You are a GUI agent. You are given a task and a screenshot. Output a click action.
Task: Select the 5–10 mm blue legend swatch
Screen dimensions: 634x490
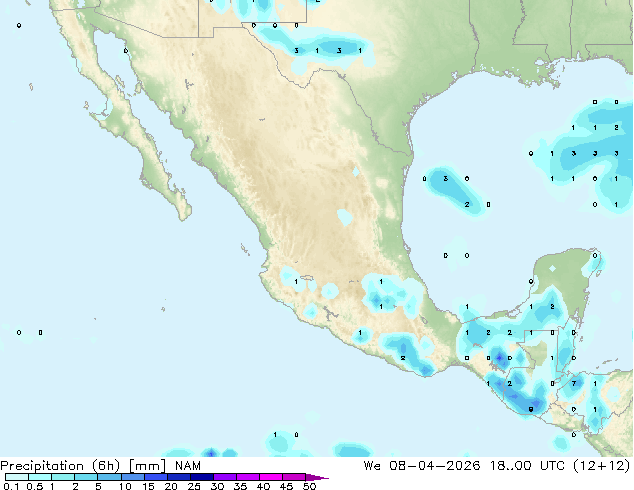pyautogui.click(x=109, y=477)
